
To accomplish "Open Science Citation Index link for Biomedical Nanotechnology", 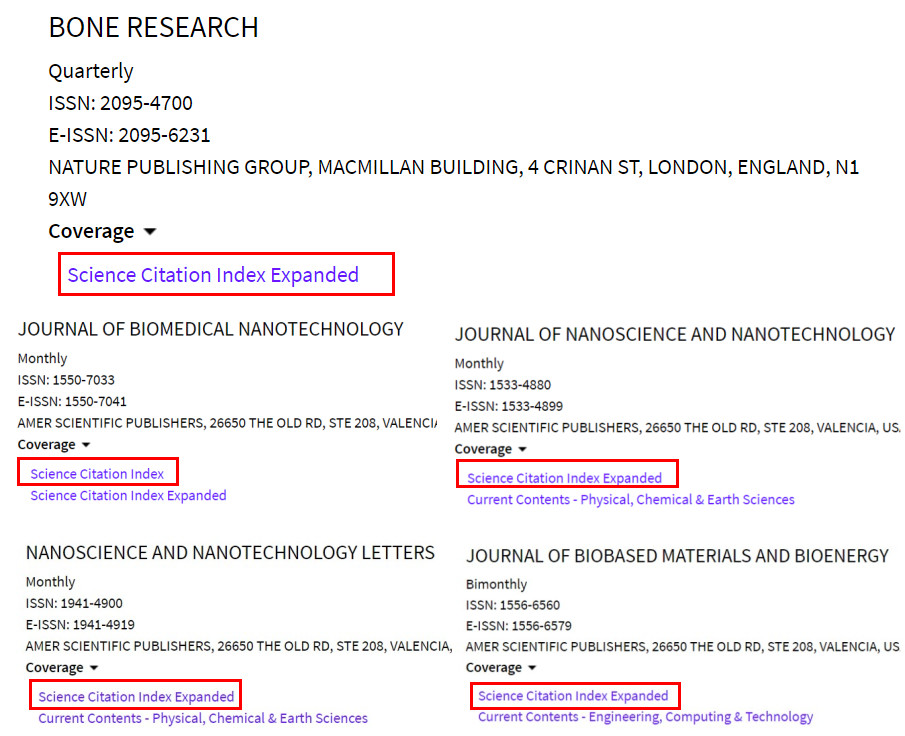I will [x=97, y=474].
